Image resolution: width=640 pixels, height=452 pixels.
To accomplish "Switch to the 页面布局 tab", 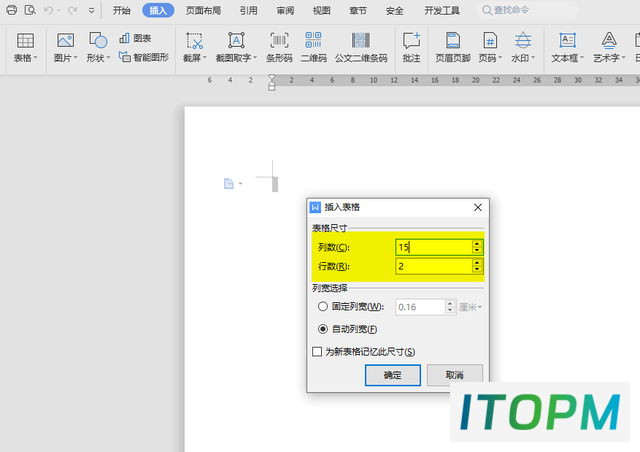I will (x=203, y=11).
